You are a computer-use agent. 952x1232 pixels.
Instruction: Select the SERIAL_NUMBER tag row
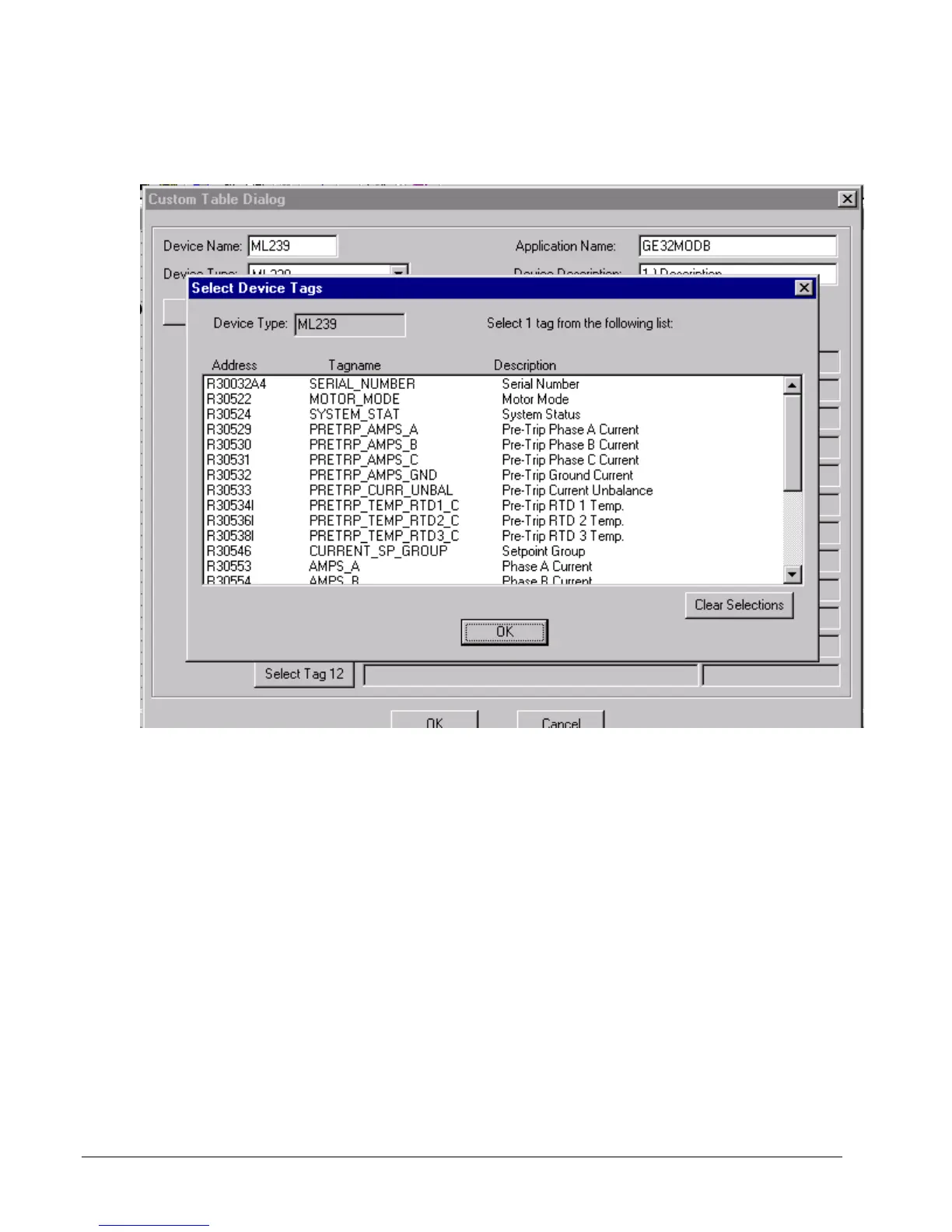pos(492,384)
